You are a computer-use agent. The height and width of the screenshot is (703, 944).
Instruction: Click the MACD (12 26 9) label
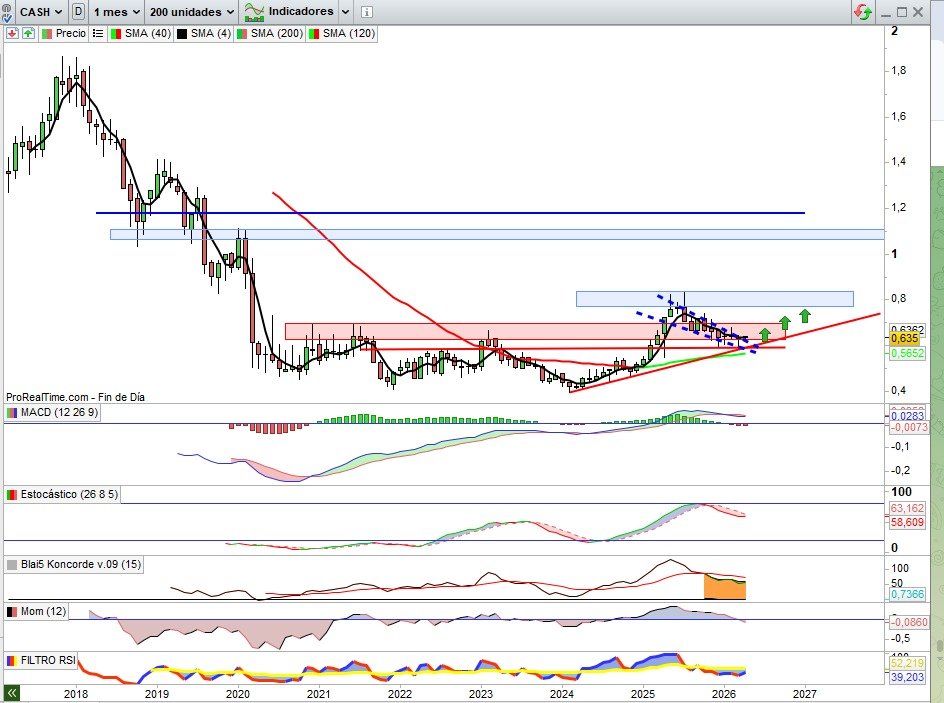(52, 413)
